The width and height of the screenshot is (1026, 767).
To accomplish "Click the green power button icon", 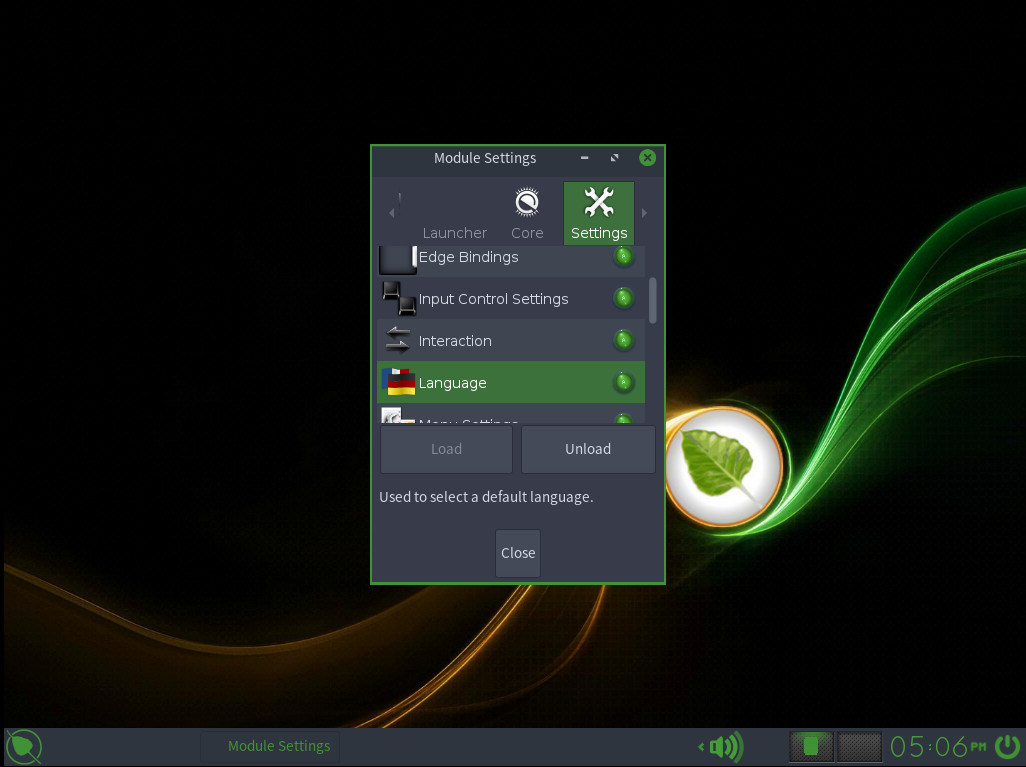I will pyautogui.click(x=1007, y=746).
